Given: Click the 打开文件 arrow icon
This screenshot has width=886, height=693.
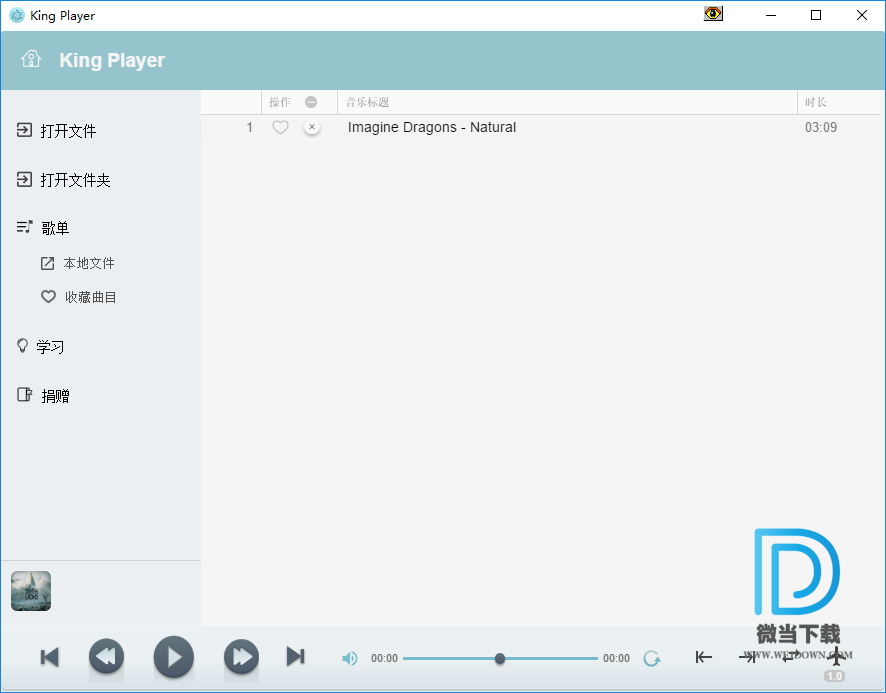Looking at the screenshot, I should point(24,130).
